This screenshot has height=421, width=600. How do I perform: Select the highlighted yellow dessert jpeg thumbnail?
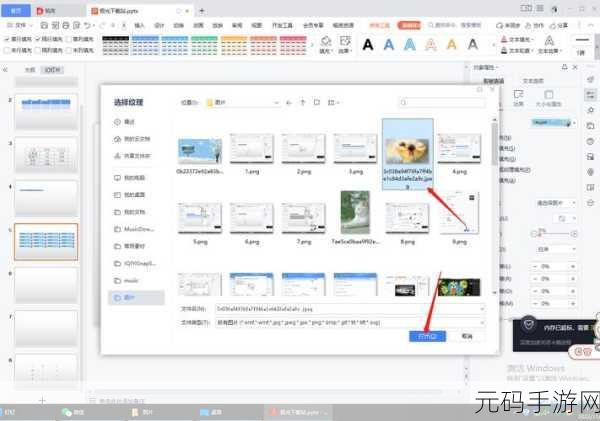pyautogui.click(x=408, y=154)
